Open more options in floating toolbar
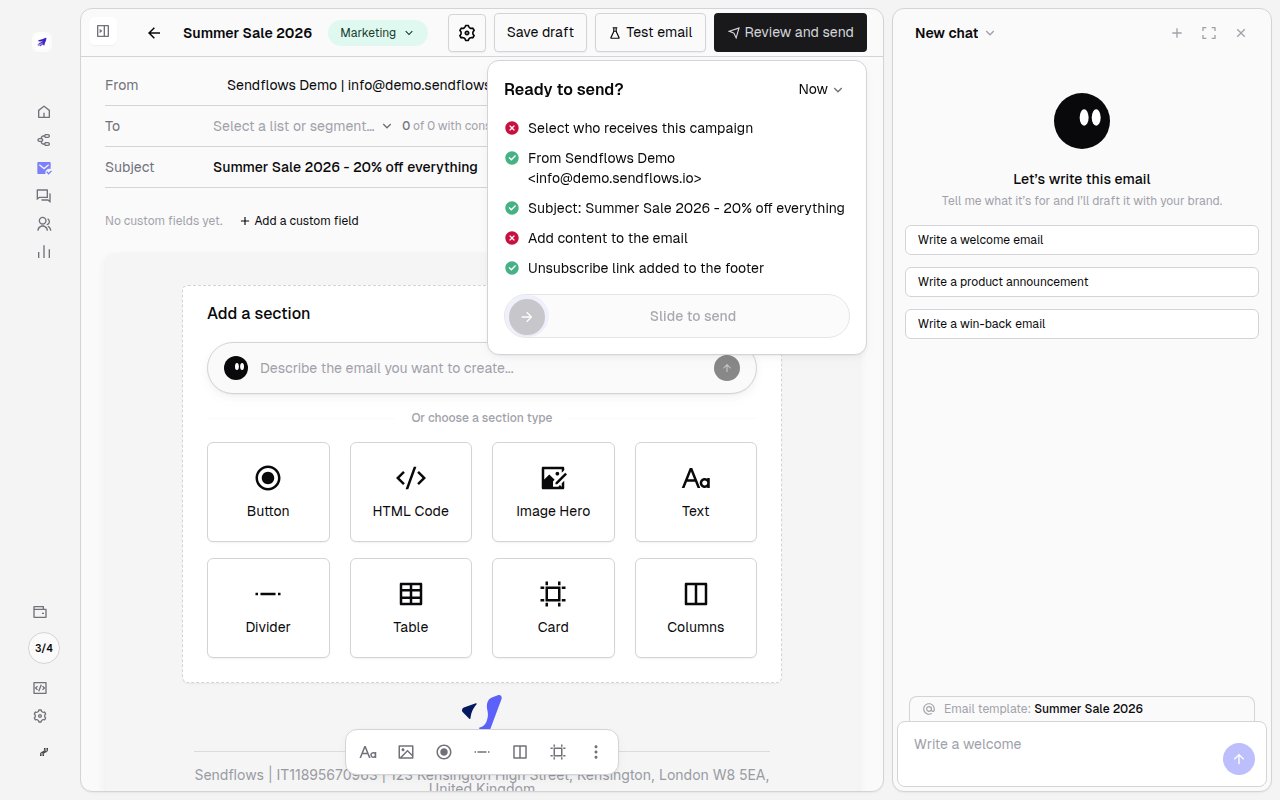The width and height of the screenshot is (1280, 800). tap(596, 752)
